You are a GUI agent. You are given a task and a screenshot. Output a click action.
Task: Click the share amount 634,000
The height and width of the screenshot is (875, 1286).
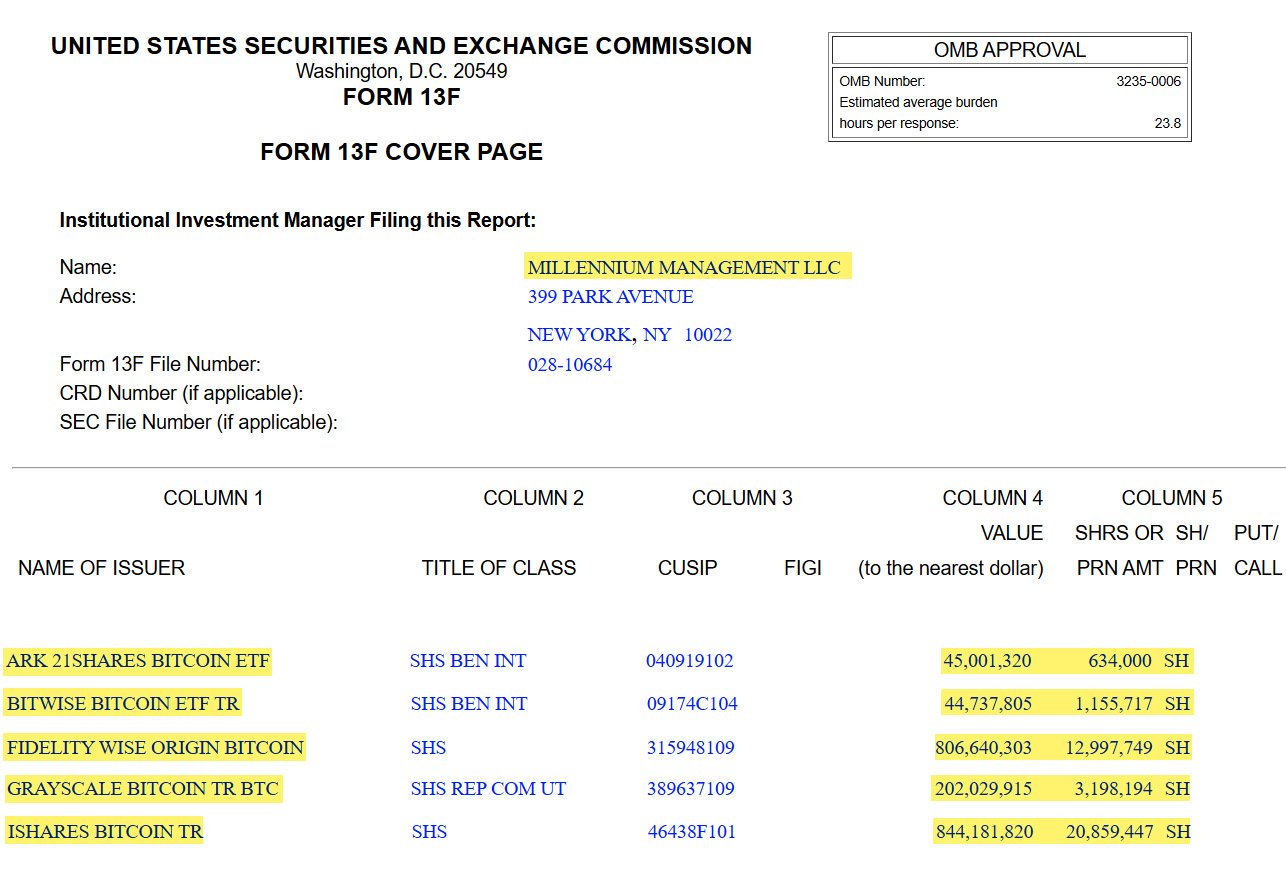tap(1121, 661)
